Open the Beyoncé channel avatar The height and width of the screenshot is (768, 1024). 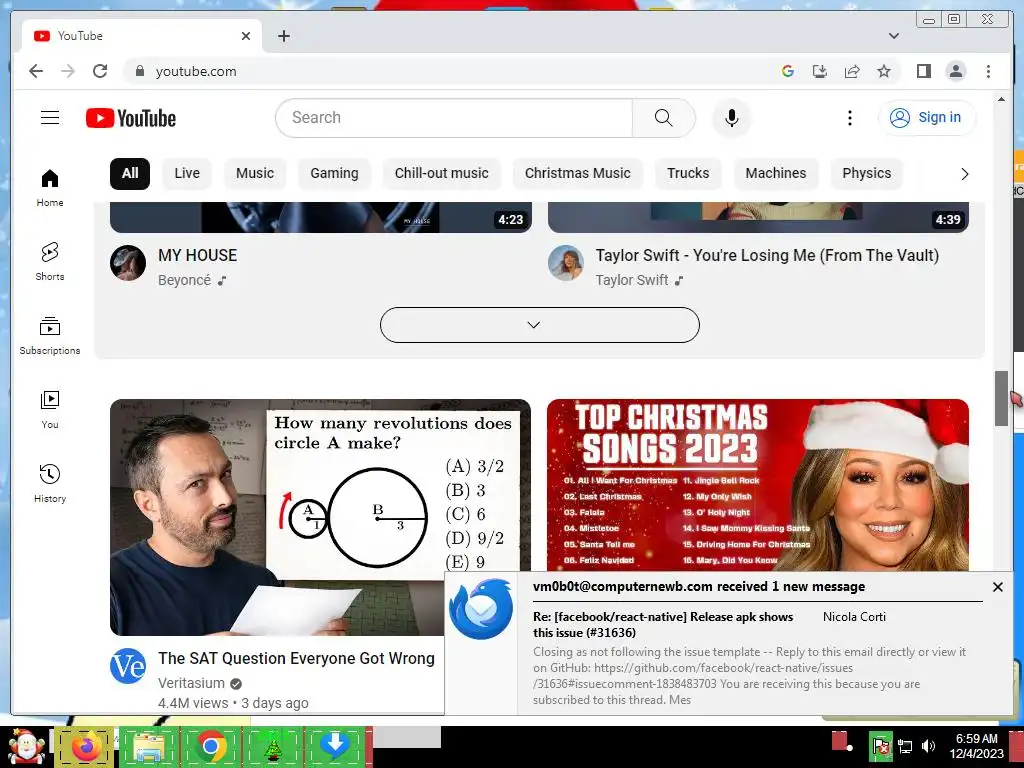[128, 263]
